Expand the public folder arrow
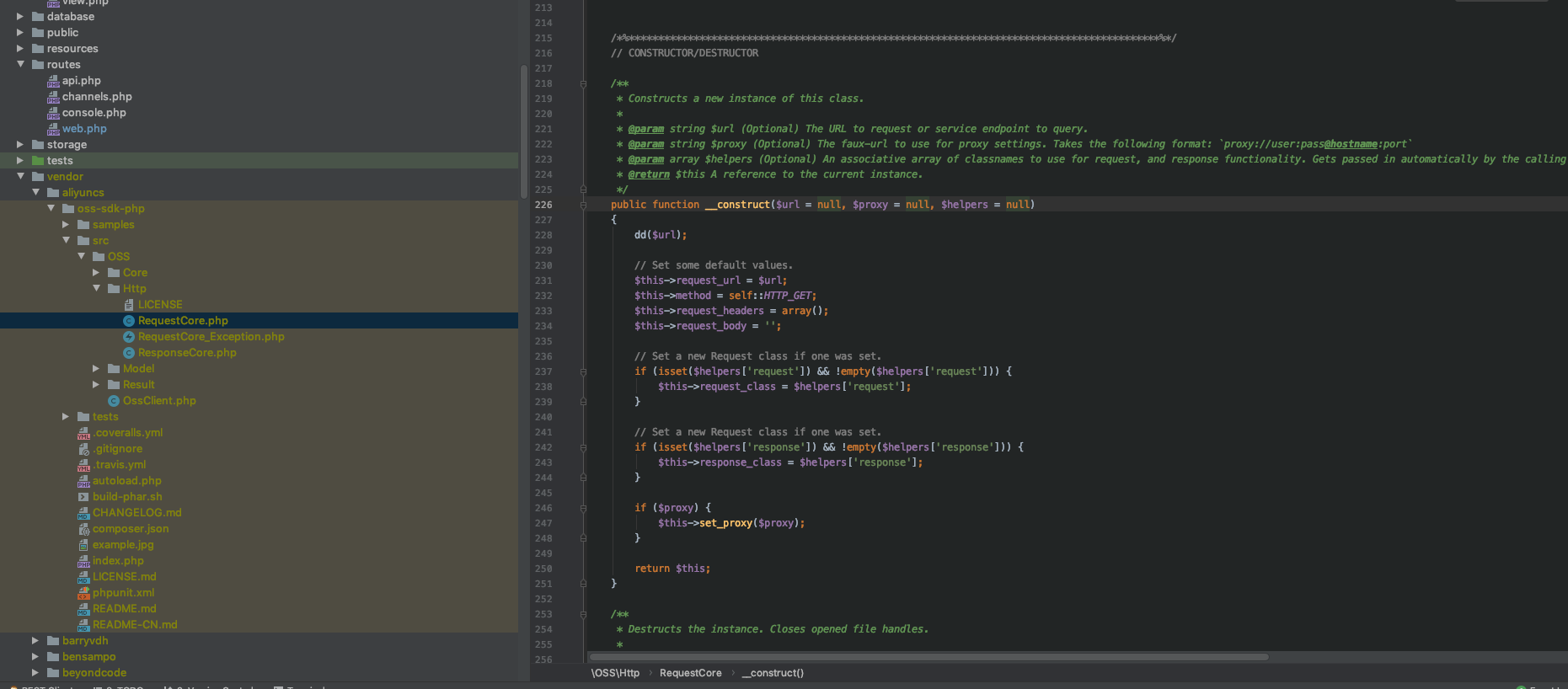 tap(20, 33)
